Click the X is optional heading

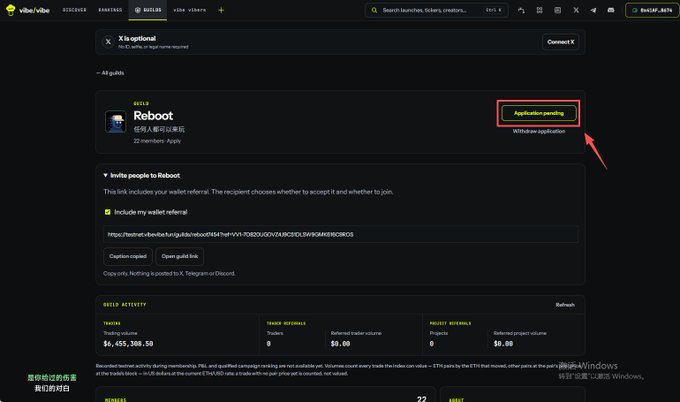[137, 39]
